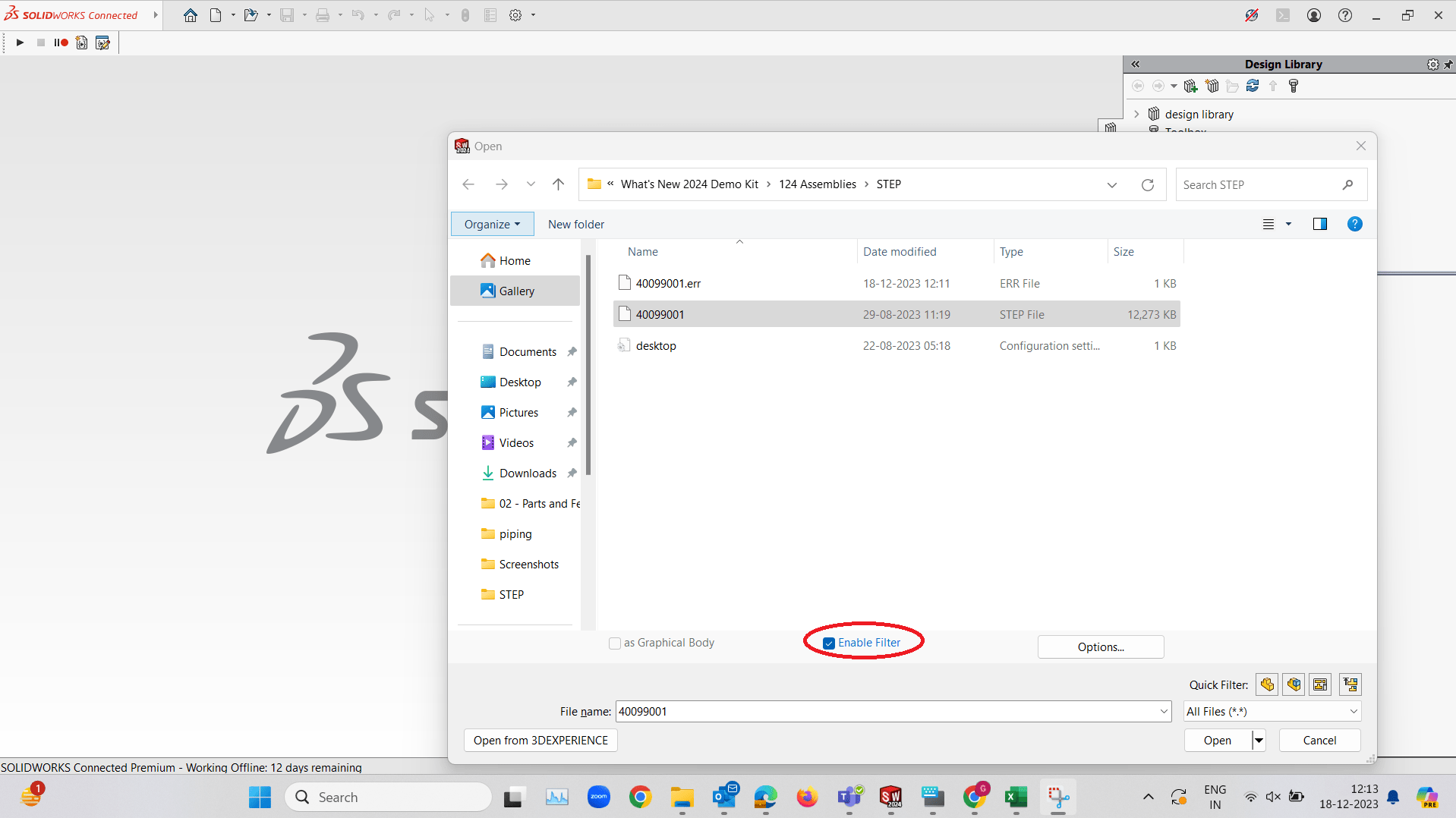Click the Record/Pause Macro button
Image resolution: width=1456 pixels, height=818 pixels.
click(x=61, y=42)
